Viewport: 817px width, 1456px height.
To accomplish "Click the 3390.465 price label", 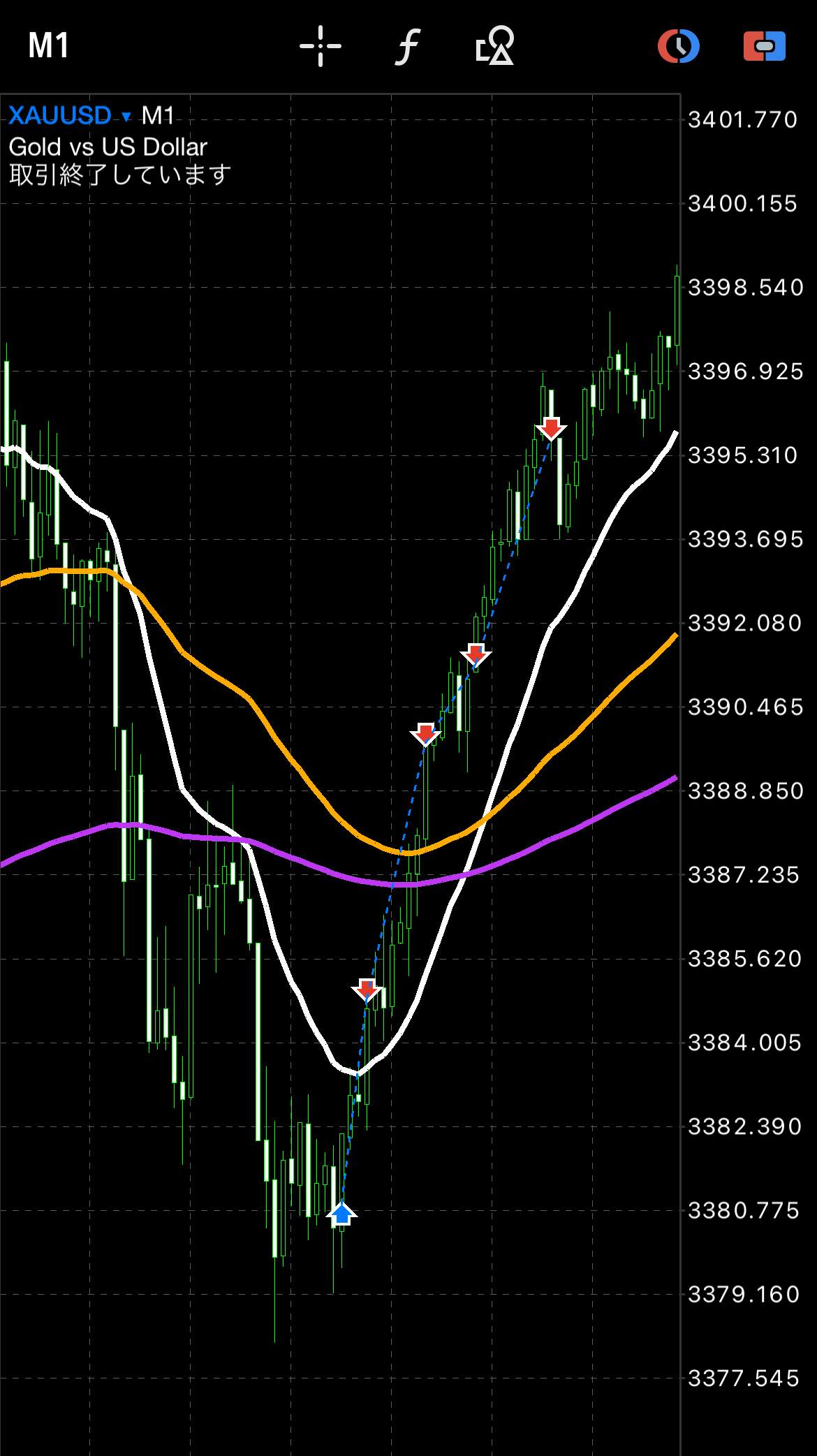I will click(x=746, y=707).
